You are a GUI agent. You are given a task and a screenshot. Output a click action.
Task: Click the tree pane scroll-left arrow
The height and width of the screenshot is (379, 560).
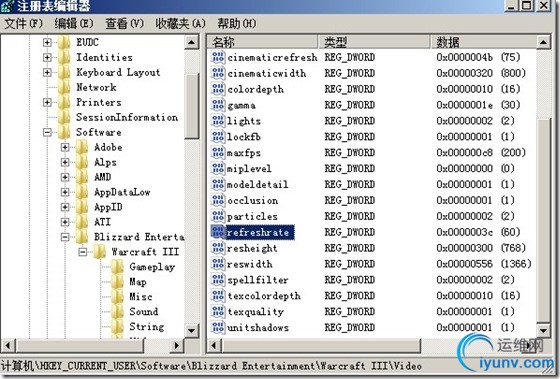[x=9, y=345]
